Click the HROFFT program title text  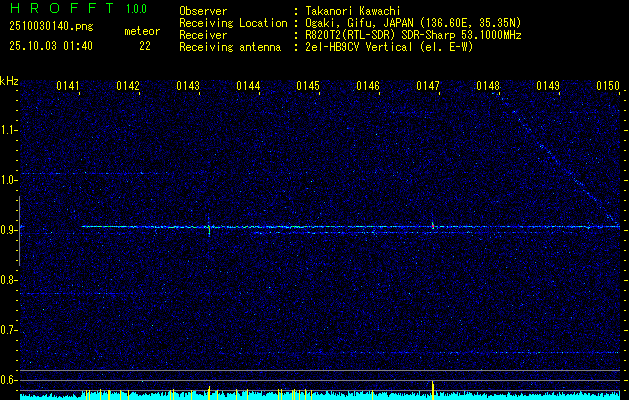62,8
